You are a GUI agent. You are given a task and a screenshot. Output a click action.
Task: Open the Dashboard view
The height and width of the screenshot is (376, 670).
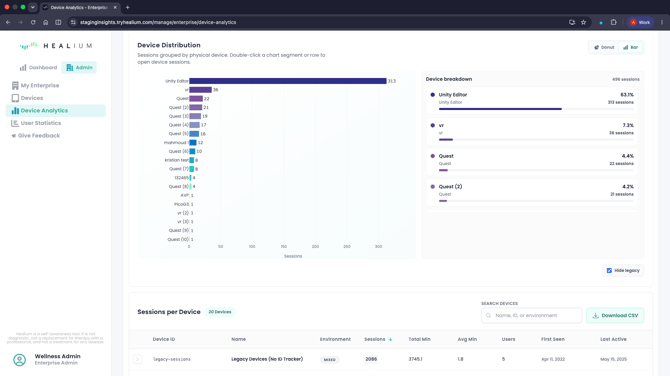point(38,68)
